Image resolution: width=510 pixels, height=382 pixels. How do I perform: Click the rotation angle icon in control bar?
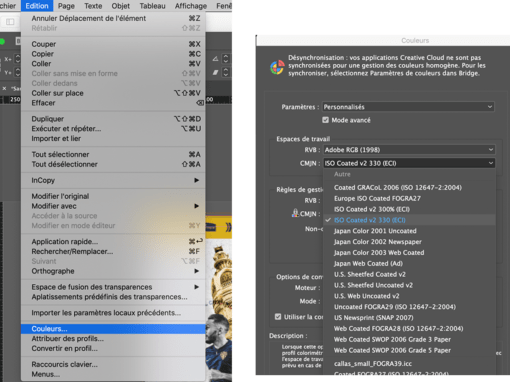pyautogui.click(x=215, y=59)
